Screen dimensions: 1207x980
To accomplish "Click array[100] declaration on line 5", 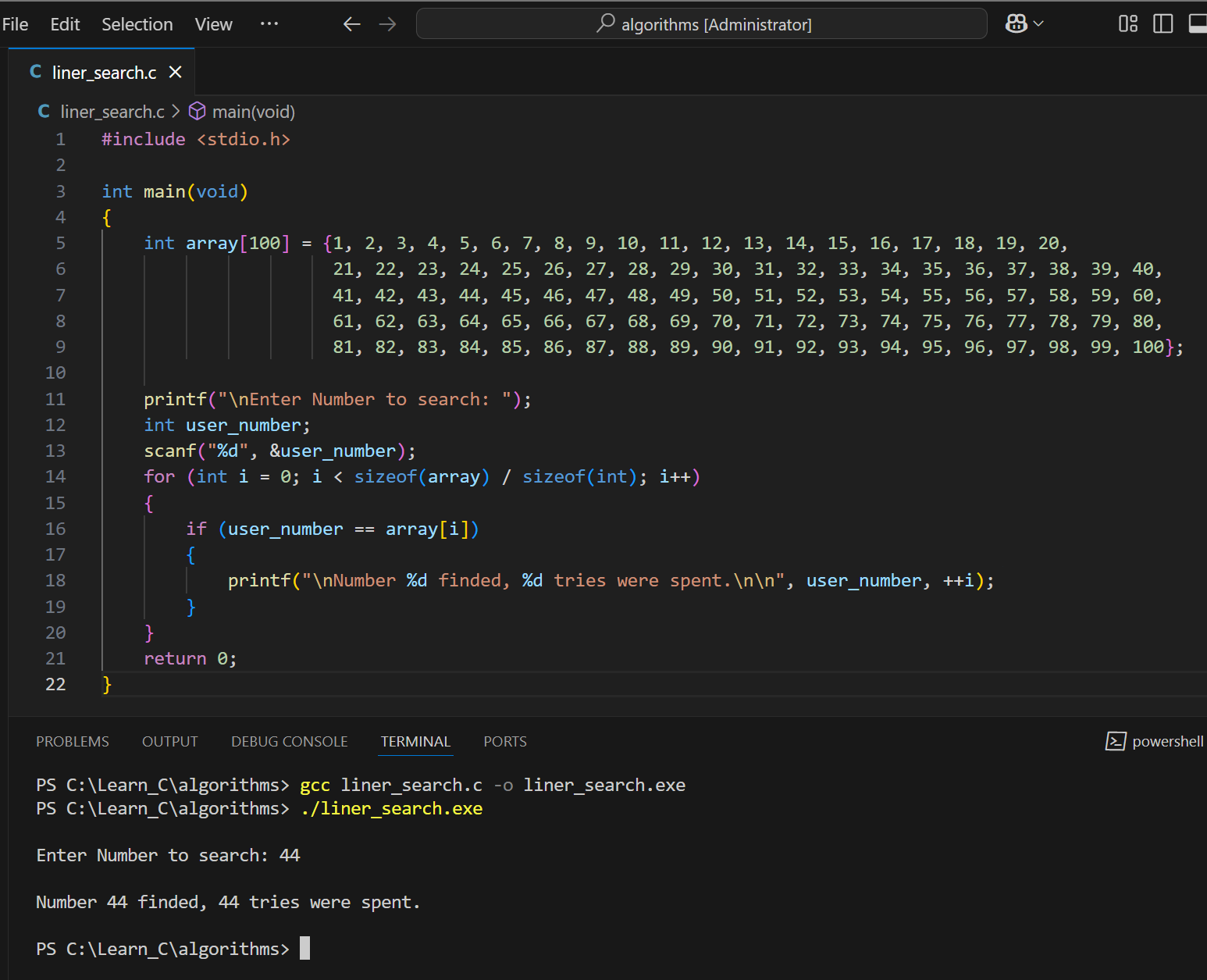I will point(237,244).
